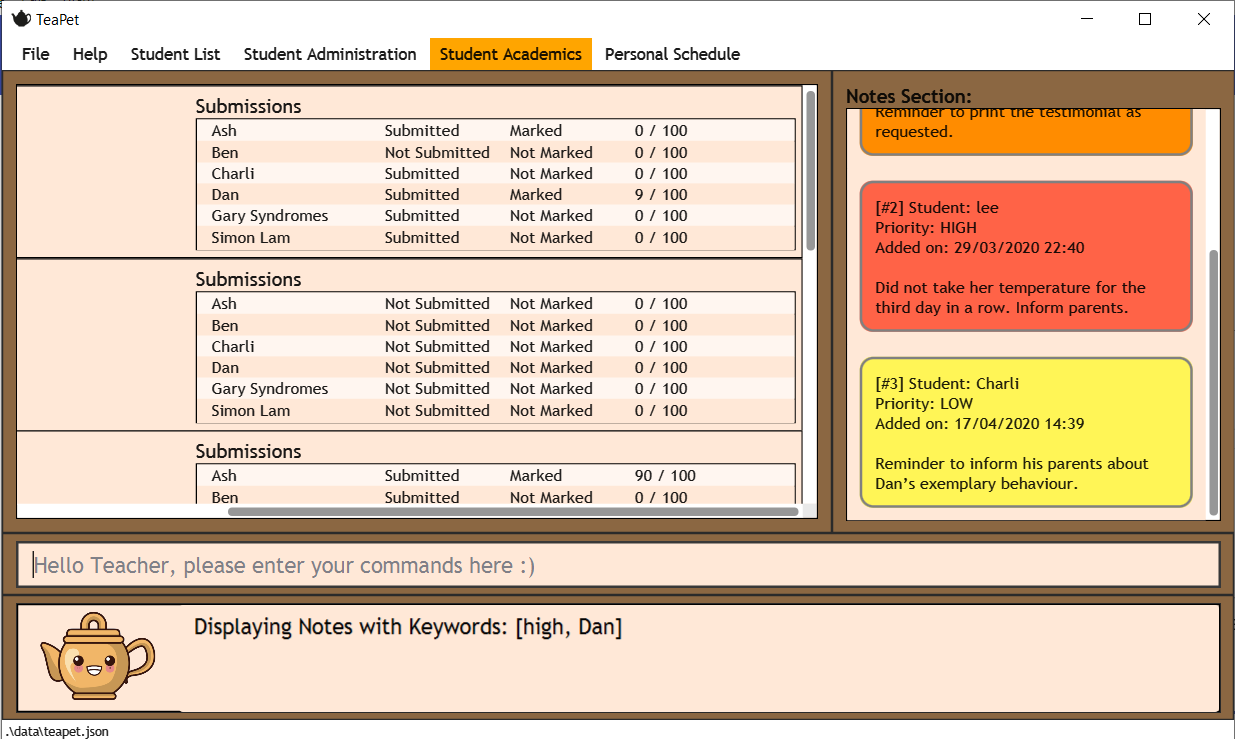
Task: Select the yellow note #3 for Charli
Action: pyautogui.click(x=1026, y=432)
